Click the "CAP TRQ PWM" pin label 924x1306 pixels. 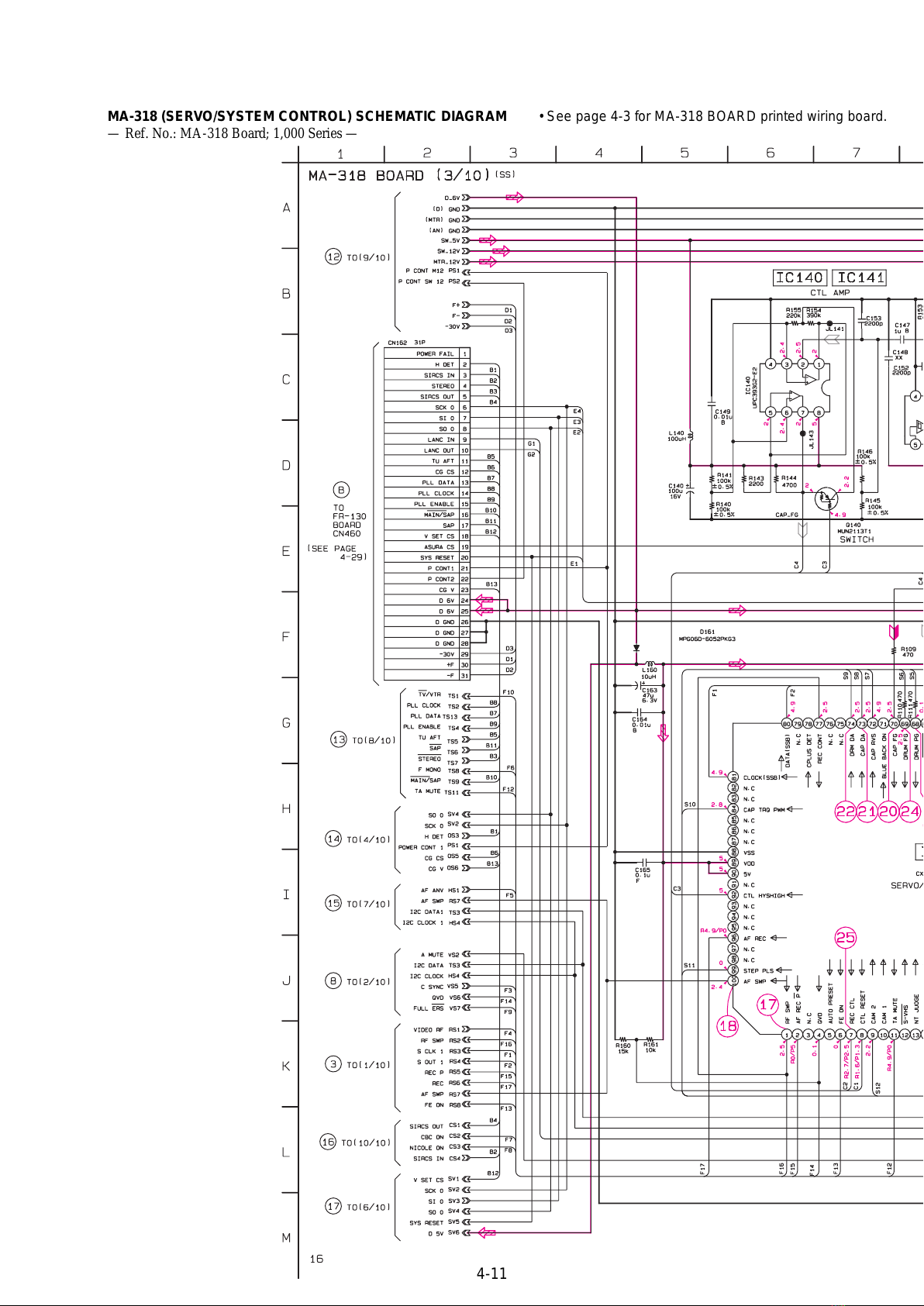764,809
